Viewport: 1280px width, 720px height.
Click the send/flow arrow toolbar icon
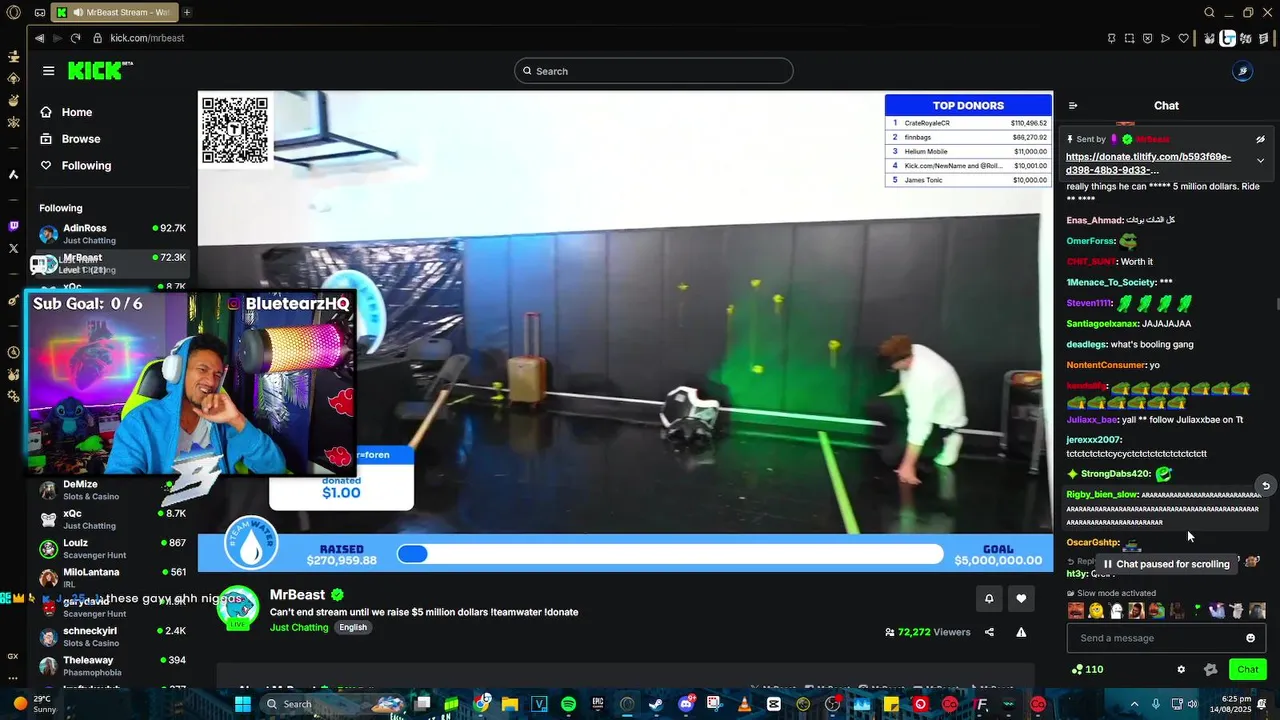[x=1165, y=38]
